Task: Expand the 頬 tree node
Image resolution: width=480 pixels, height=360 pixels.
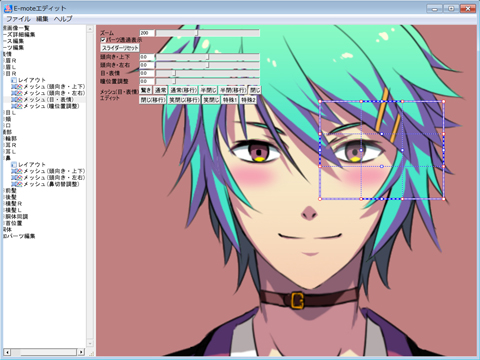Action: pyautogui.click(x=4, y=119)
